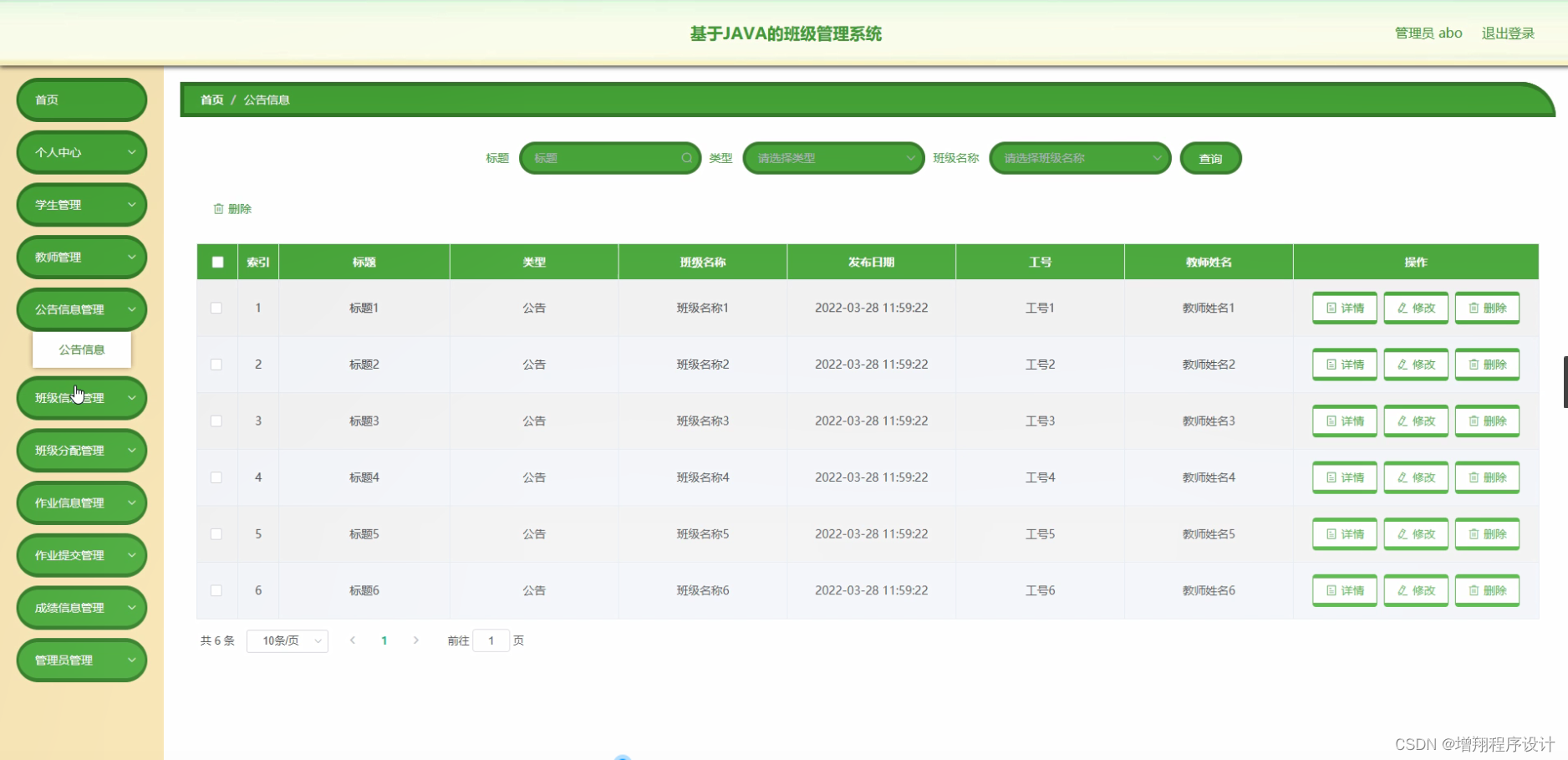The image size is (1568, 760).
Task: Click the magnifier search icon in the title field
Action: click(x=685, y=158)
